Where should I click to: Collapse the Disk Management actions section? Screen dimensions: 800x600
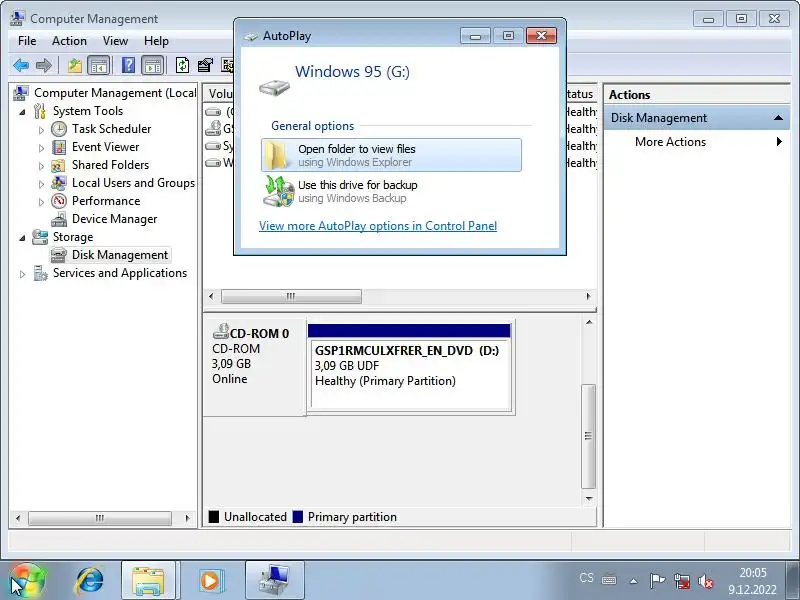pos(778,118)
